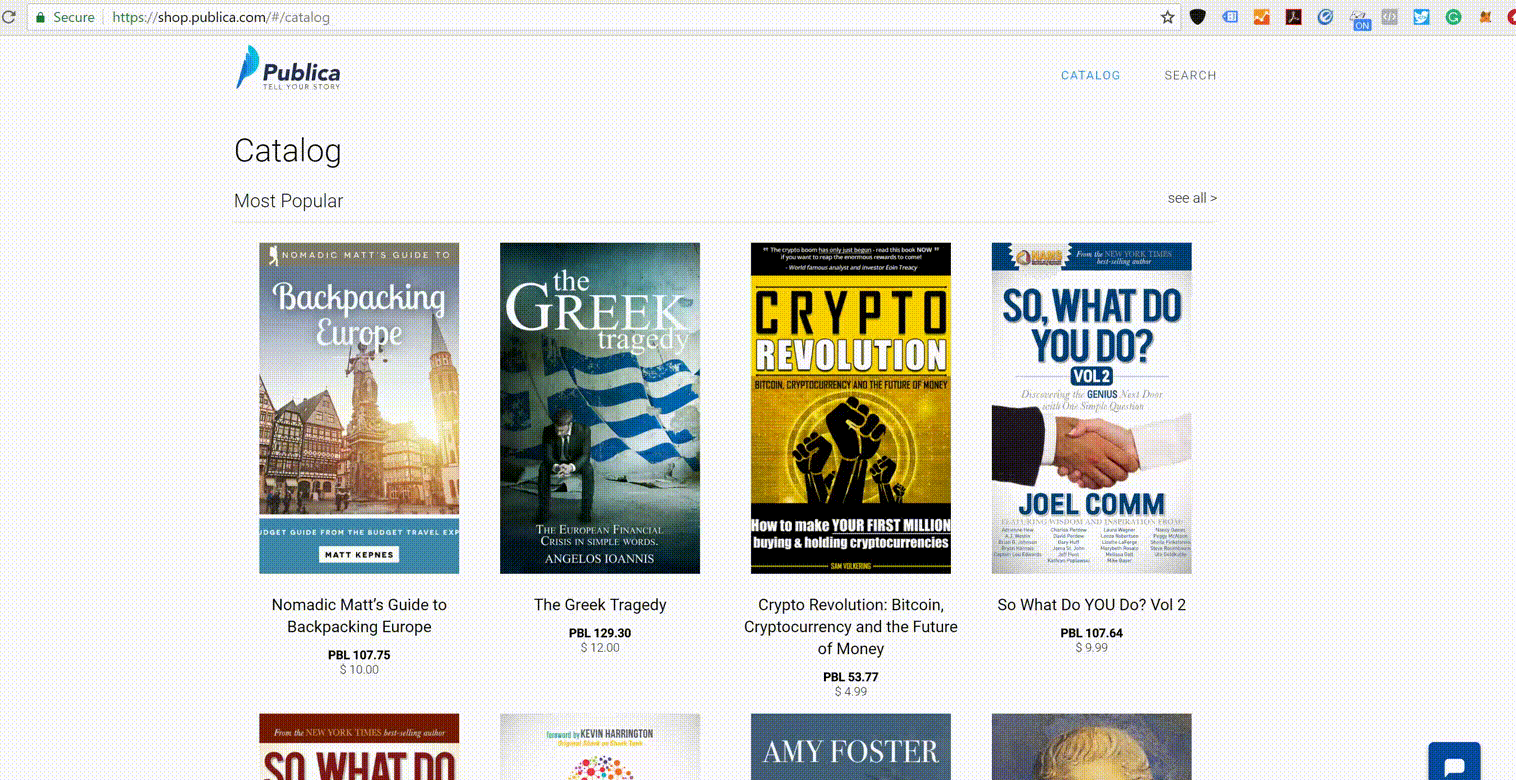
Task: Open the Crypto Revolution book cover
Action: (x=851, y=408)
